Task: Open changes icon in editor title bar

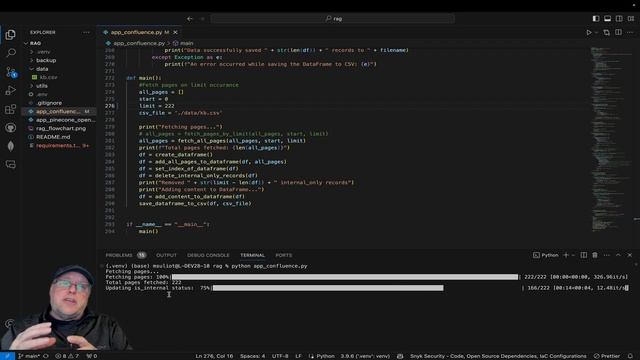Action: click(607, 32)
